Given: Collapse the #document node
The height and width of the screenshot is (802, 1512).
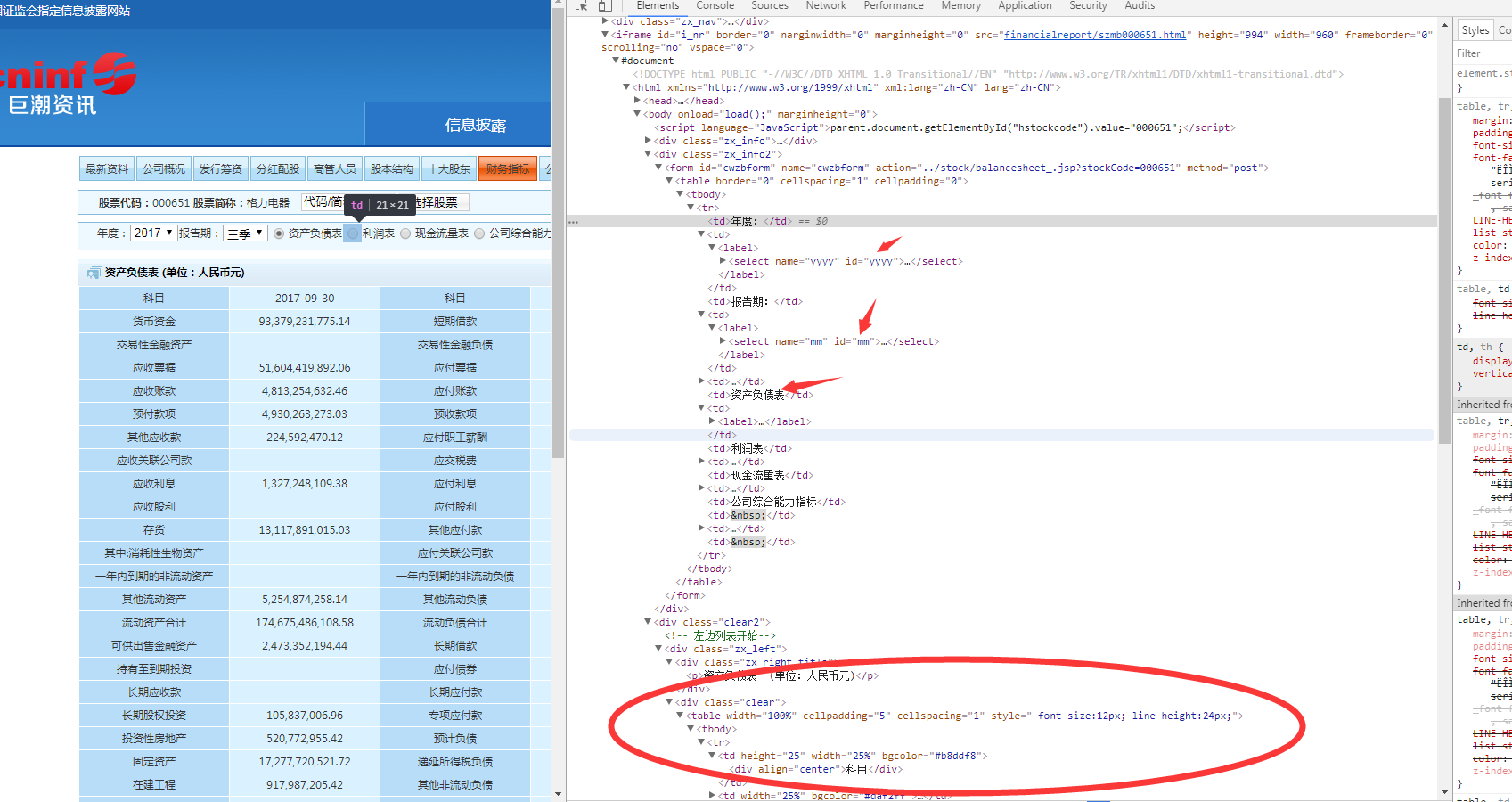Looking at the screenshot, I should coord(616,61).
